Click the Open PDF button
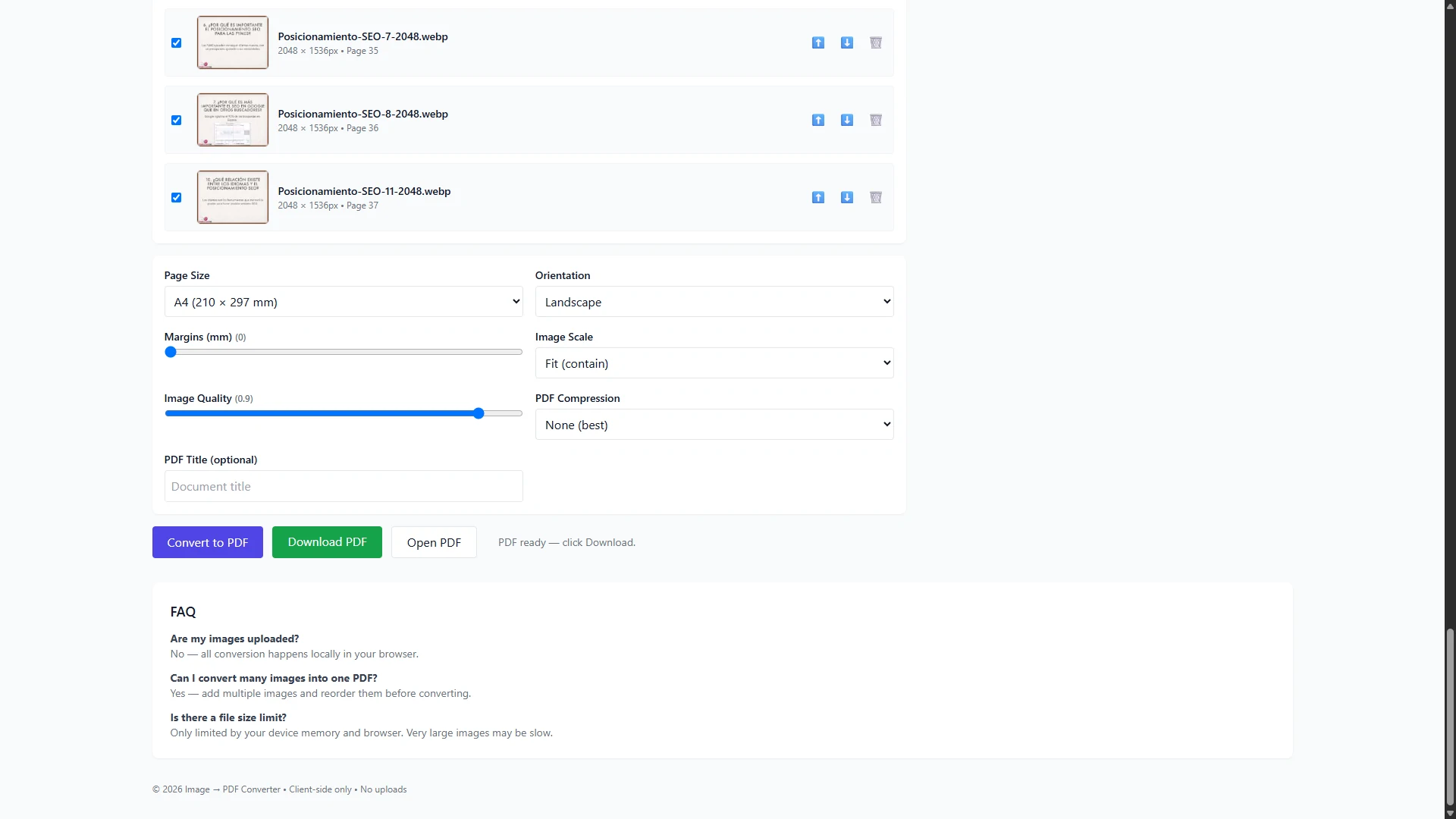 click(x=434, y=542)
